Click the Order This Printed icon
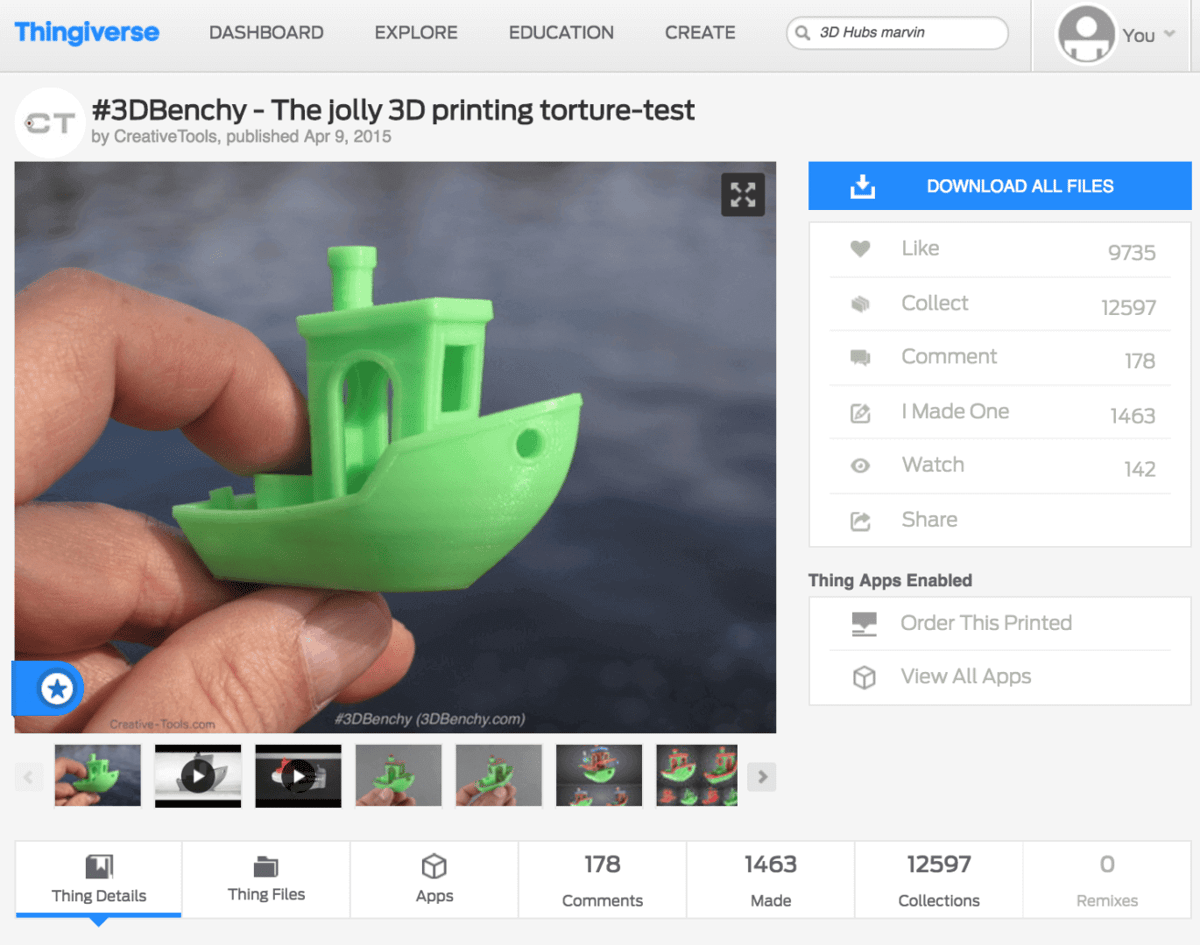Image resolution: width=1200 pixels, height=945 pixels. pos(864,624)
